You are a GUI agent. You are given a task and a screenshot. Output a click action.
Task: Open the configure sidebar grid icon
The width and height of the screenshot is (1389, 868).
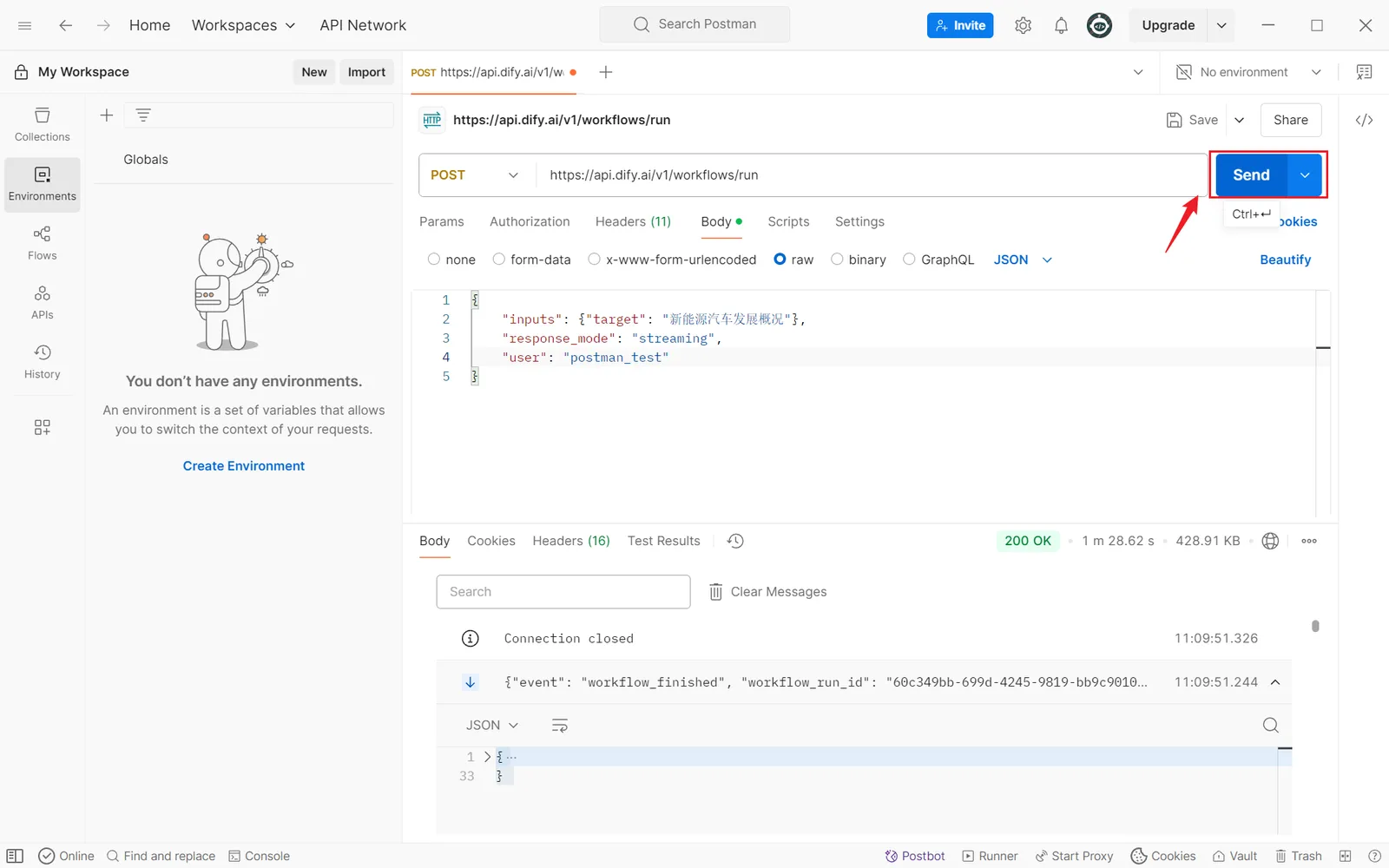point(43,427)
